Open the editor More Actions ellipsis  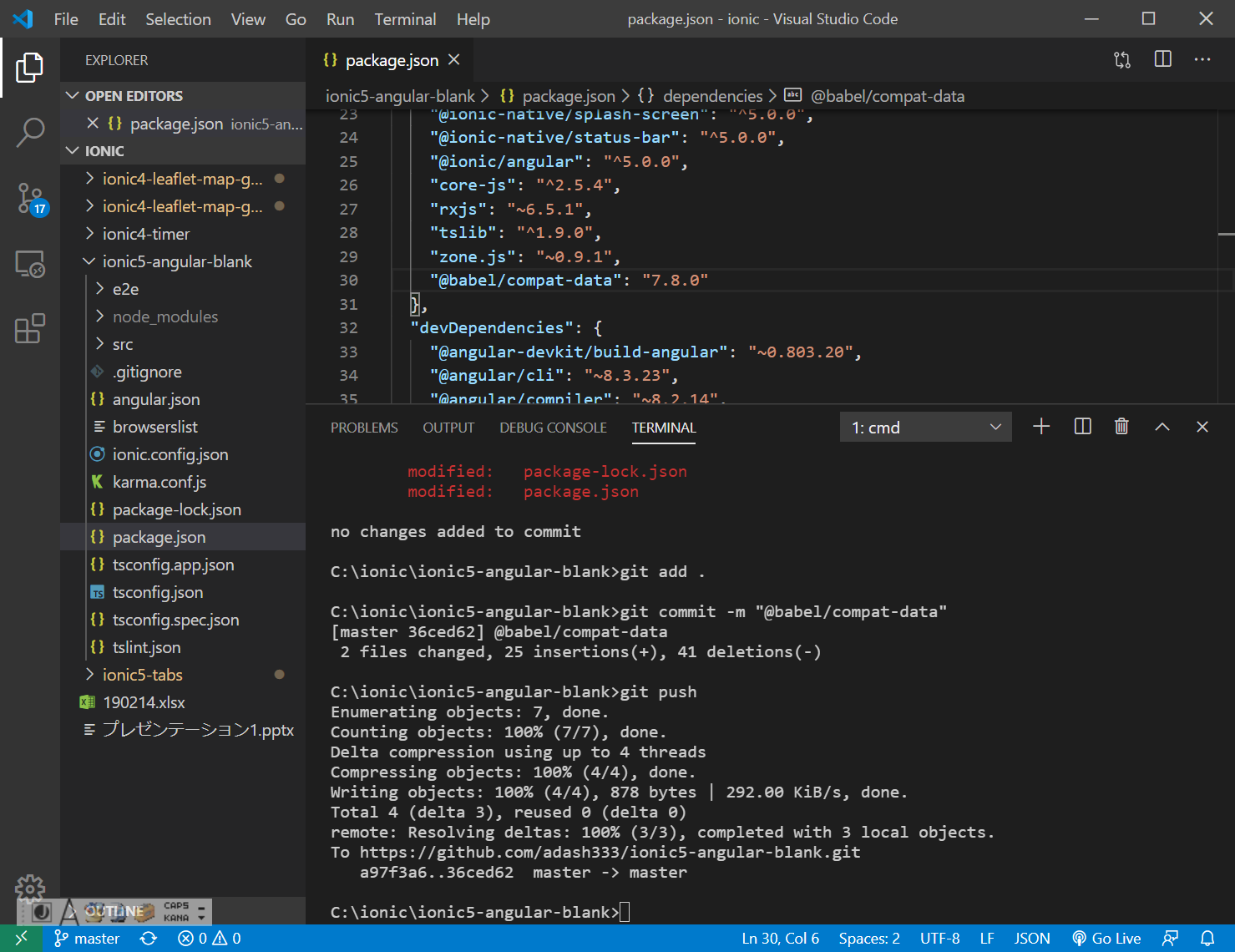click(1202, 59)
